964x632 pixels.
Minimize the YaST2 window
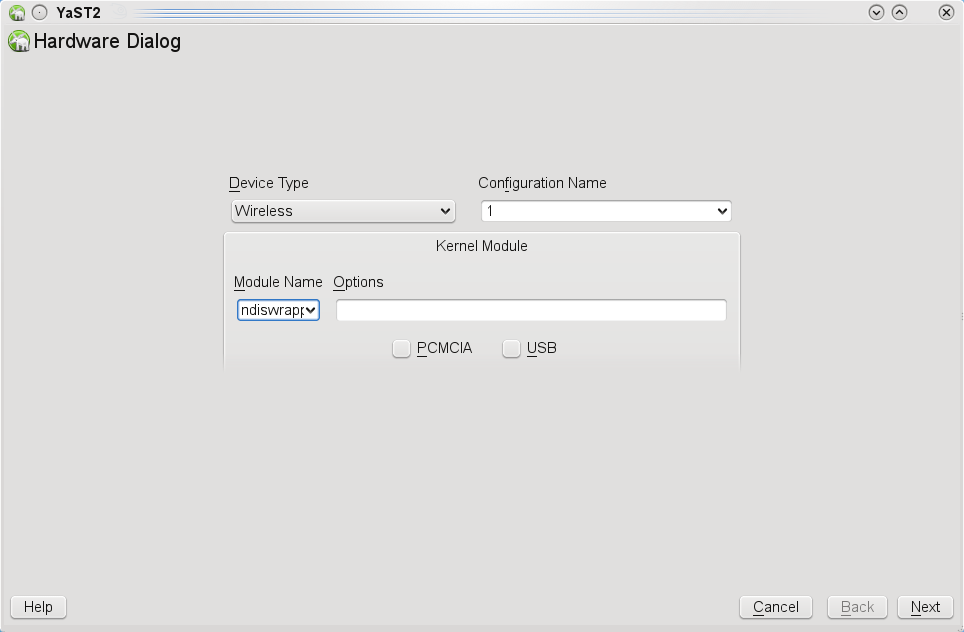click(877, 13)
